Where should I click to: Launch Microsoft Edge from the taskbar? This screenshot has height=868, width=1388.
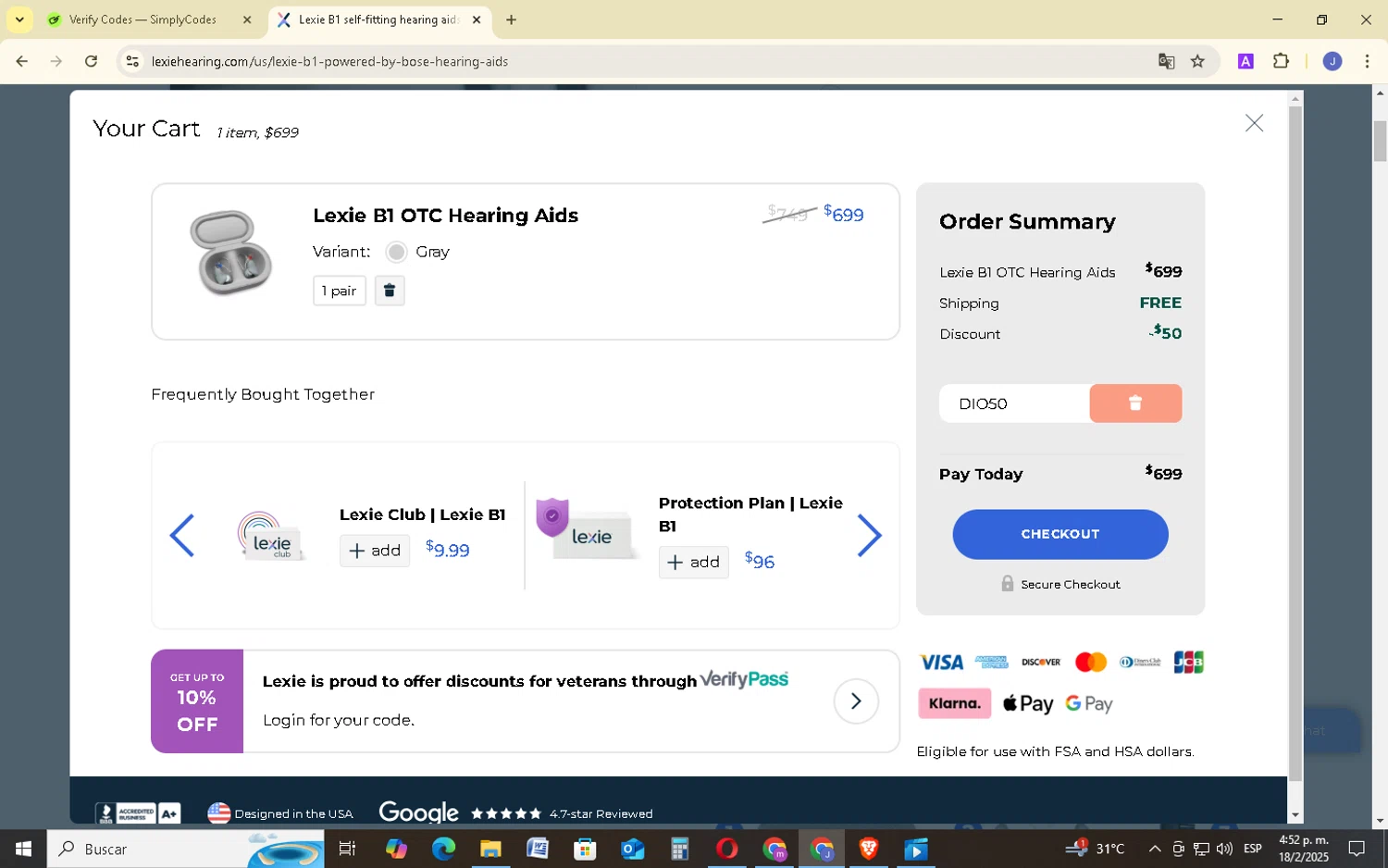[443, 849]
